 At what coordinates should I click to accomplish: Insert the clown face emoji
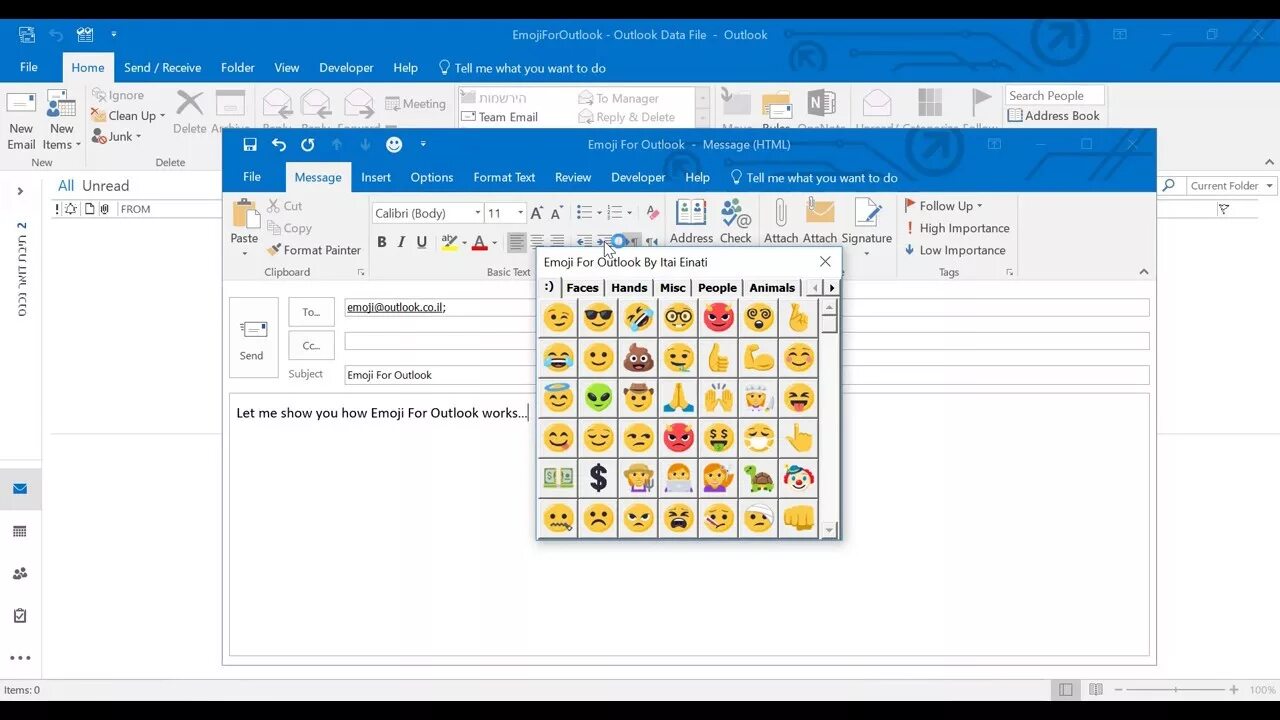798,478
